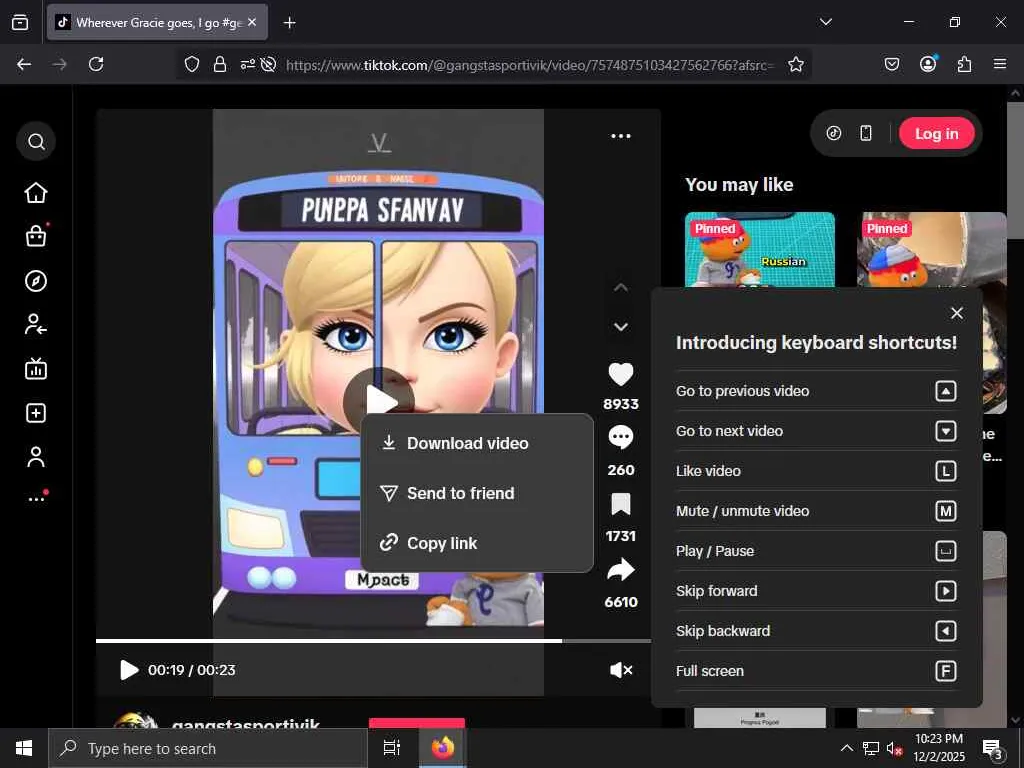Open the Following people icon
The width and height of the screenshot is (1024, 768).
click(x=36, y=325)
